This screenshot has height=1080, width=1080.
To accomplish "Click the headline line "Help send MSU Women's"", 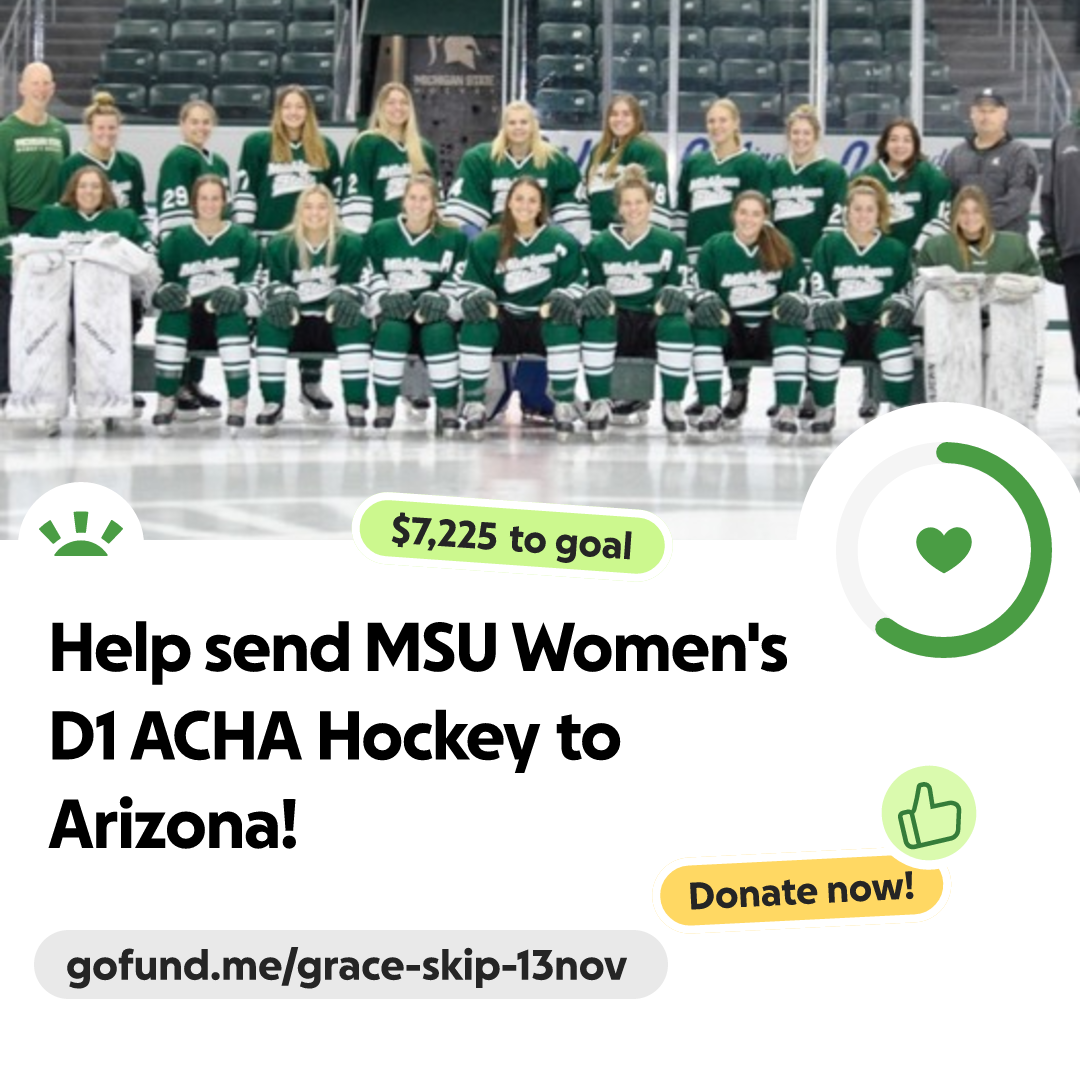I will pos(419,649).
